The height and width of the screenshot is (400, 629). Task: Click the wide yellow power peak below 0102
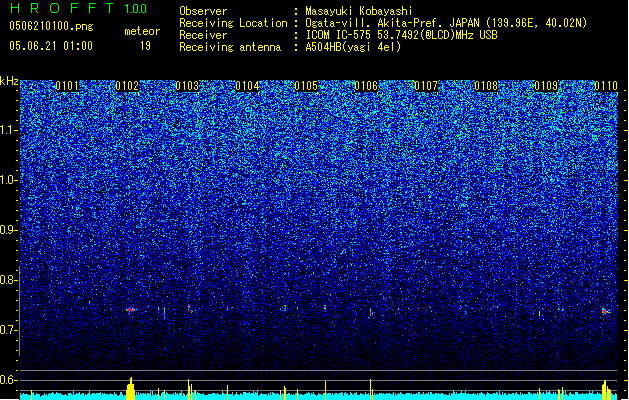pos(130,389)
